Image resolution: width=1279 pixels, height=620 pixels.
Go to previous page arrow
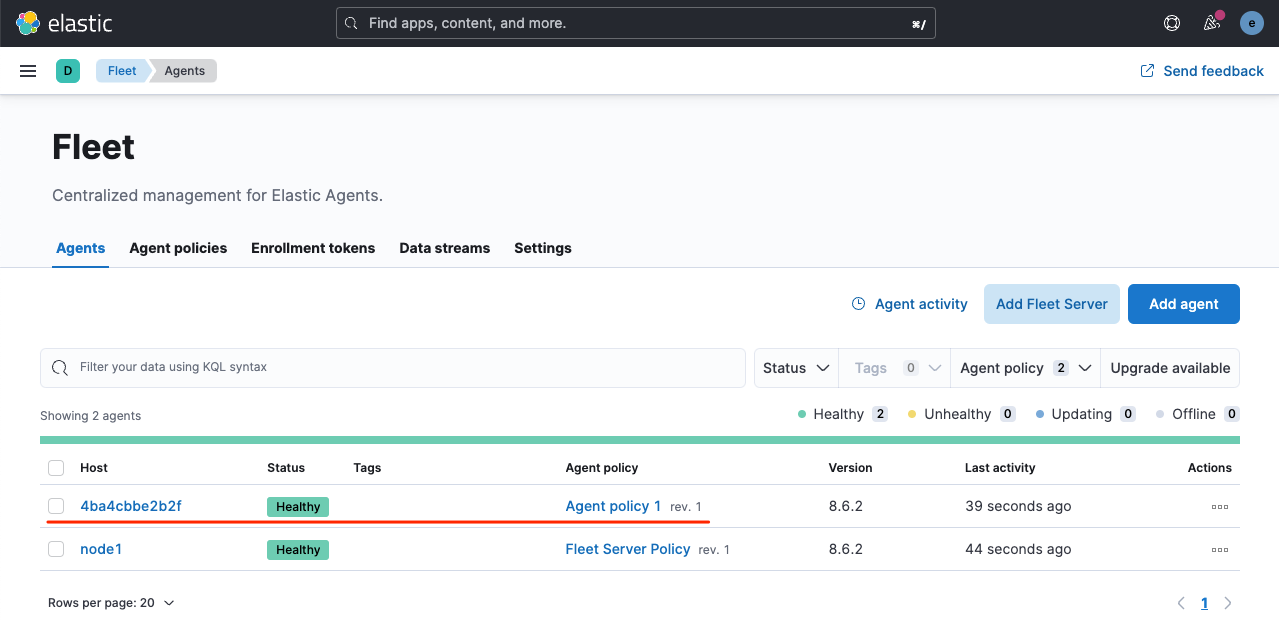[1181, 603]
